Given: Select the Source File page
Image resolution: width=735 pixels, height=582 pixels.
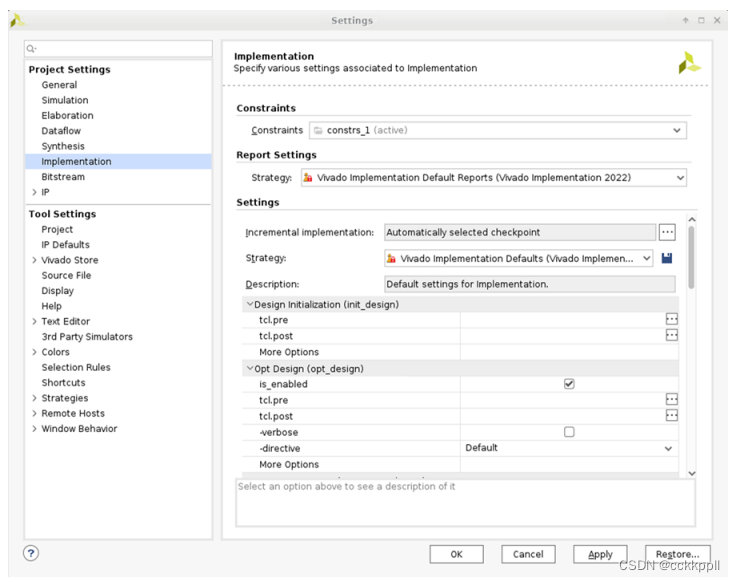Looking at the screenshot, I should pyautogui.click(x=66, y=276).
